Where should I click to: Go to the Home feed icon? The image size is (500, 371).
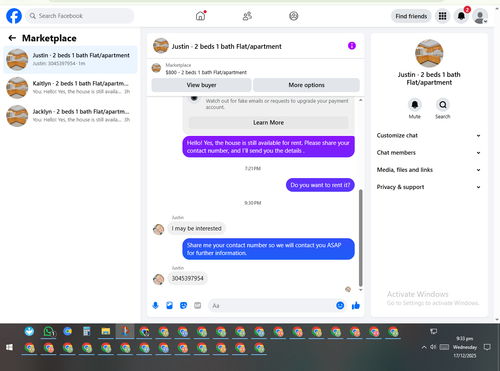200,16
